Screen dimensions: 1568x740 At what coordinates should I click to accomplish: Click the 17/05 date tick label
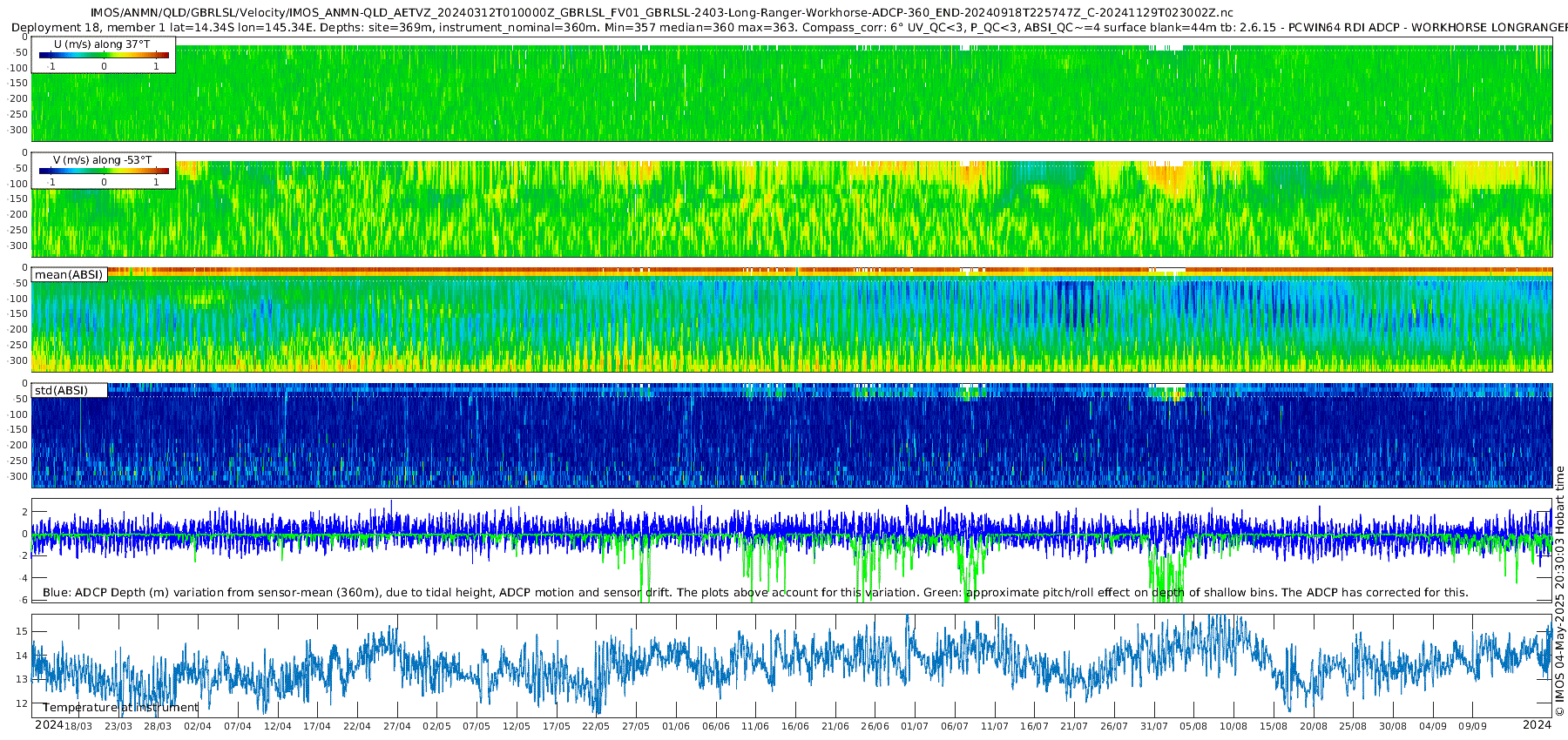tap(557, 726)
